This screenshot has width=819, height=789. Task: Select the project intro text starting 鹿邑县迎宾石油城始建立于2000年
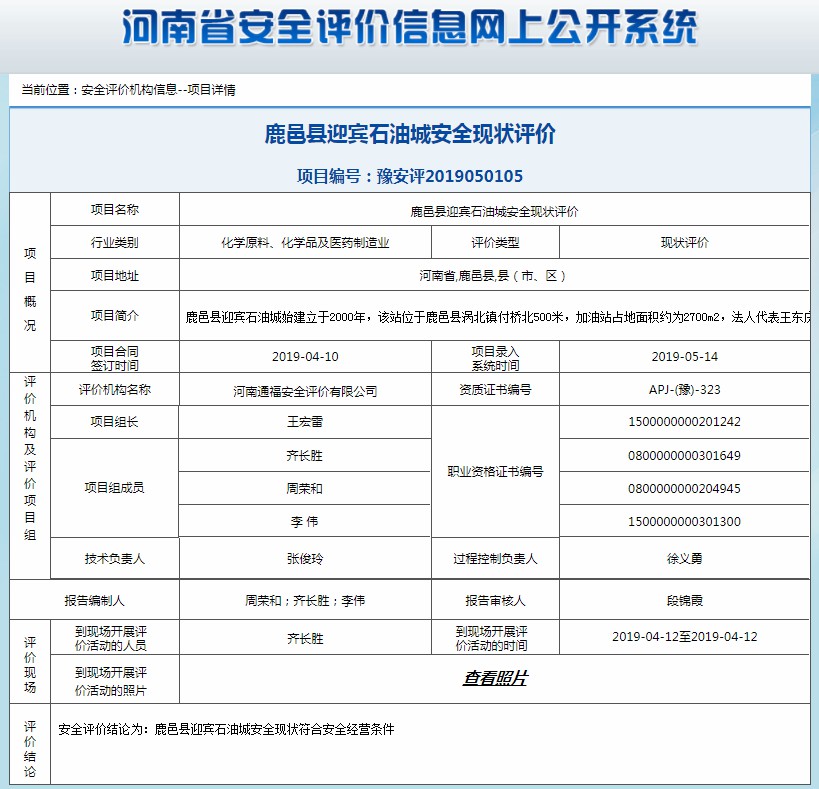498,317
